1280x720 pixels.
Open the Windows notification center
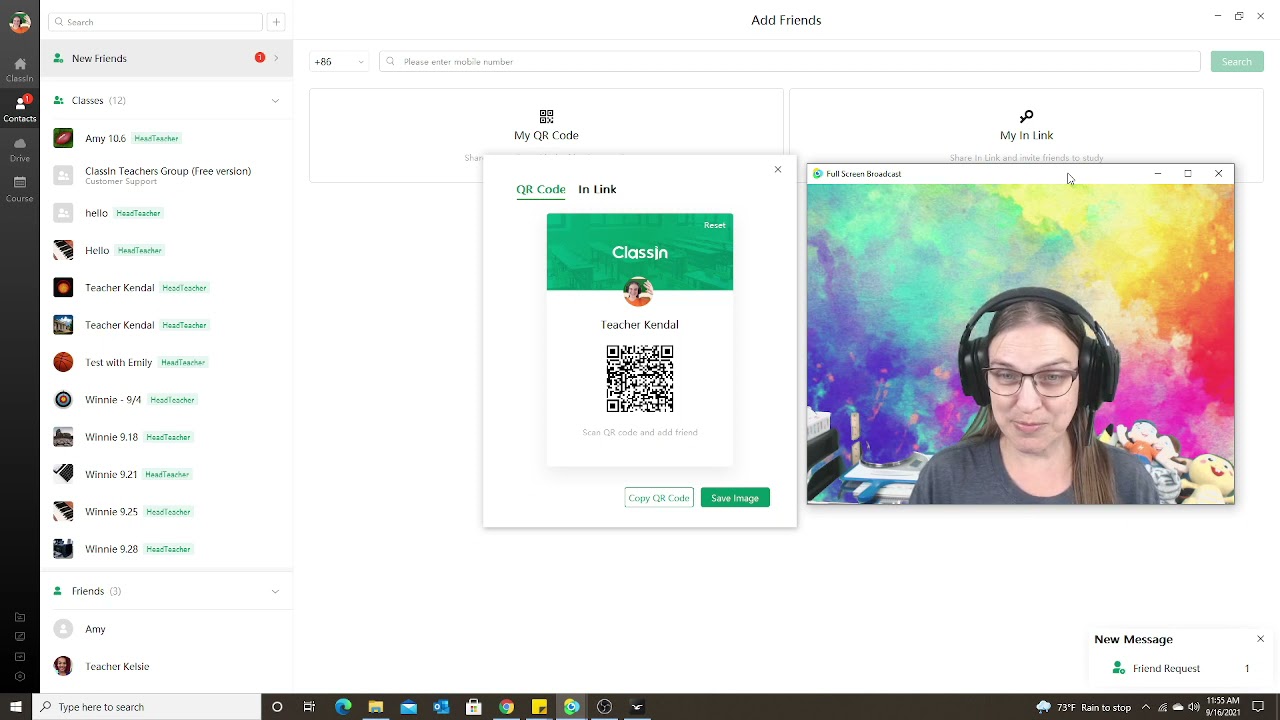1258,707
